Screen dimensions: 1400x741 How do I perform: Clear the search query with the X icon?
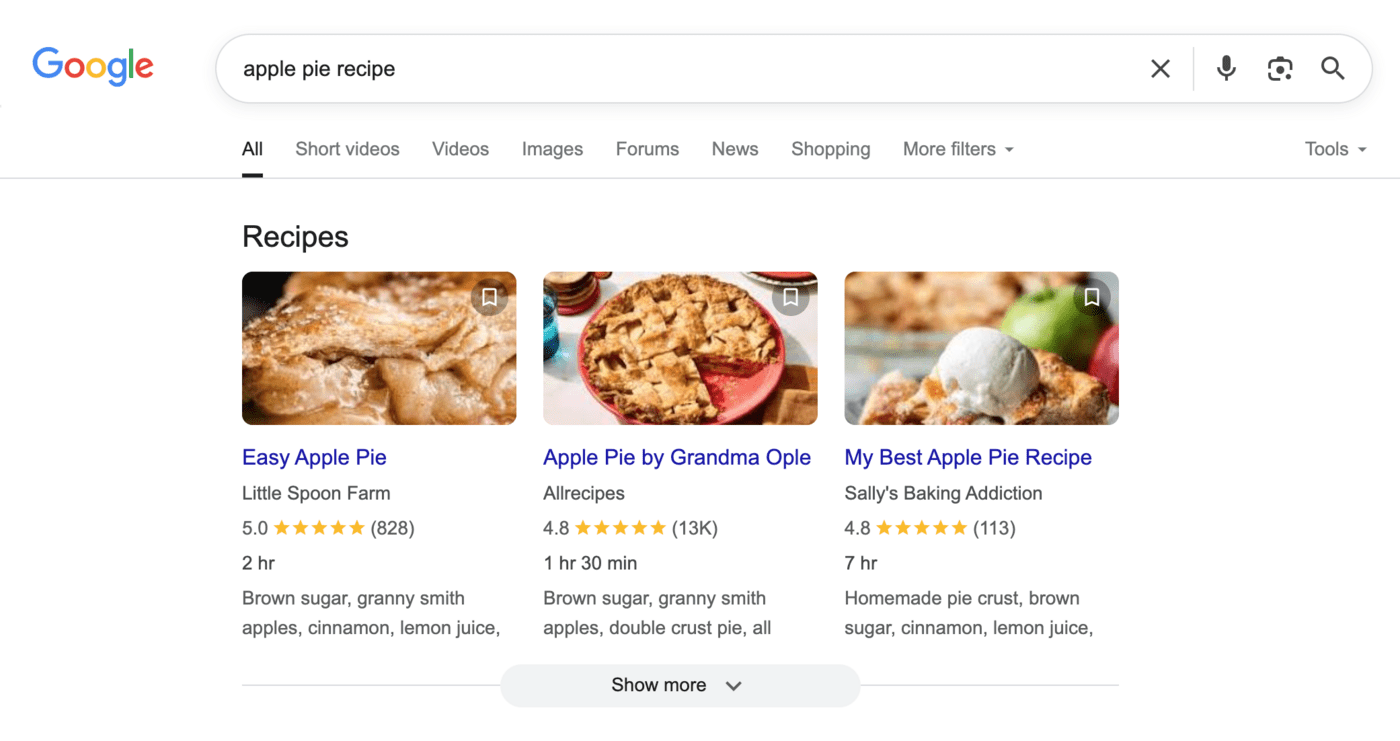pyautogui.click(x=1159, y=68)
